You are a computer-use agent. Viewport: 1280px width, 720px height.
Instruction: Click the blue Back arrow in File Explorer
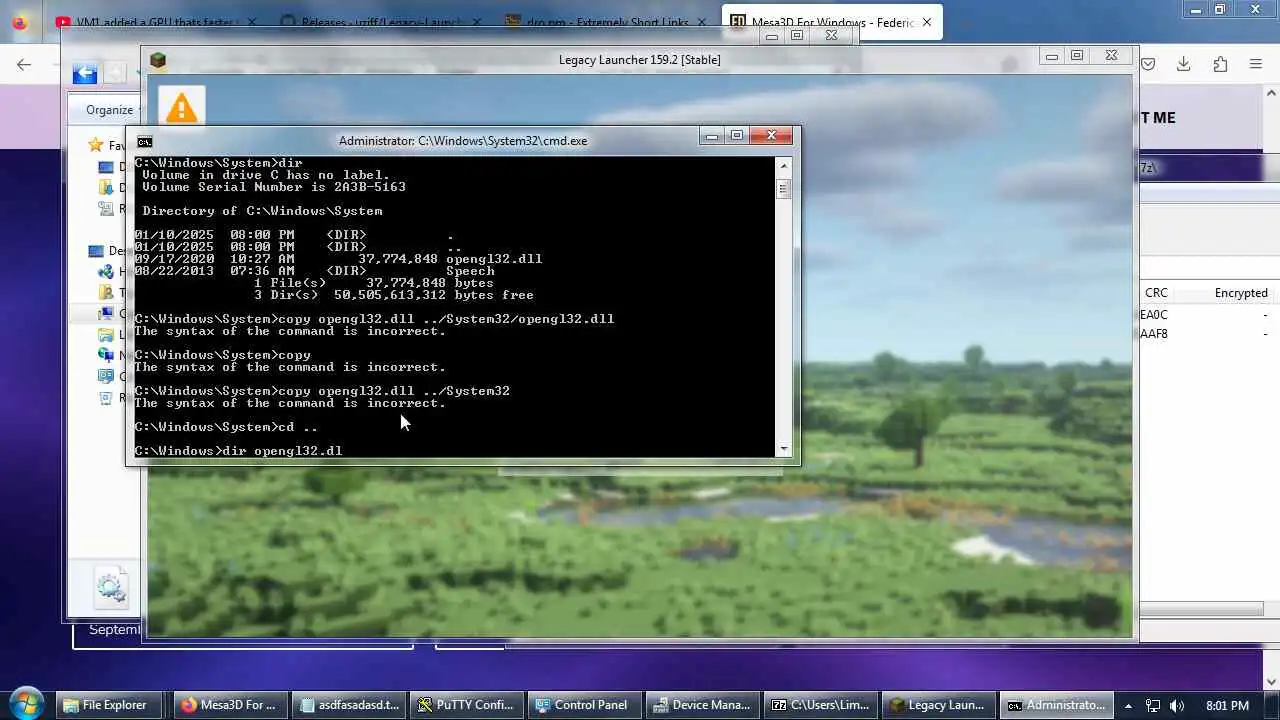click(85, 72)
